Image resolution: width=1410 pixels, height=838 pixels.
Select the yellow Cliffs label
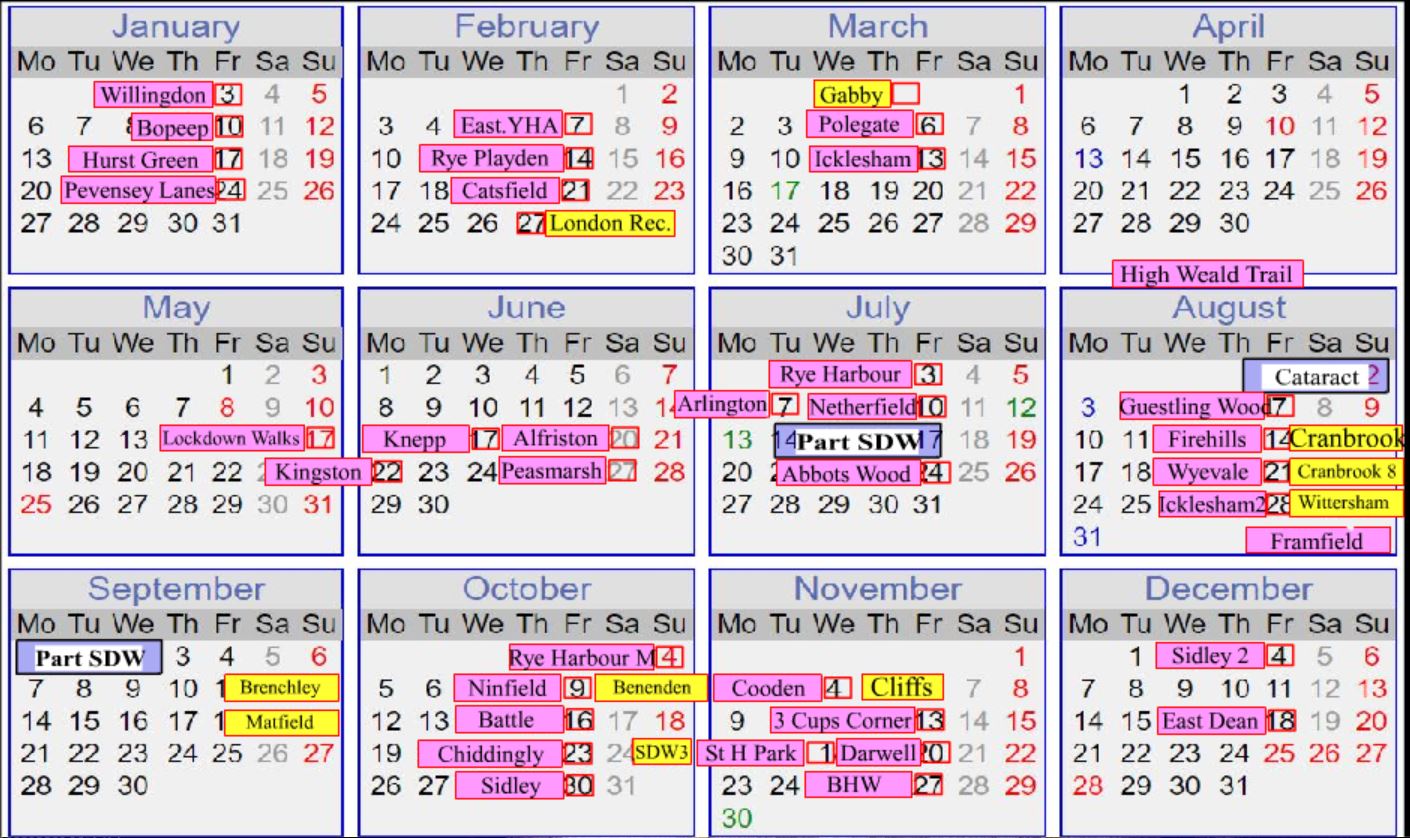coord(902,687)
